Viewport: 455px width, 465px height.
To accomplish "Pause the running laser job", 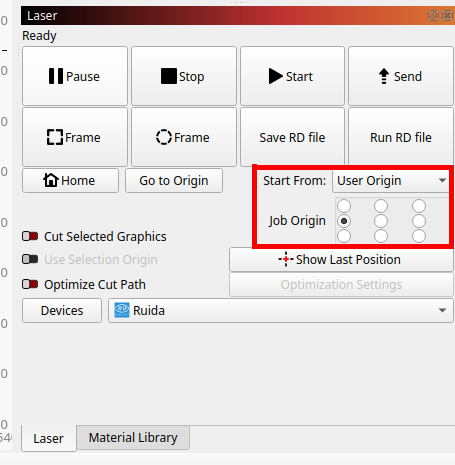I will click(x=75, y=76).
